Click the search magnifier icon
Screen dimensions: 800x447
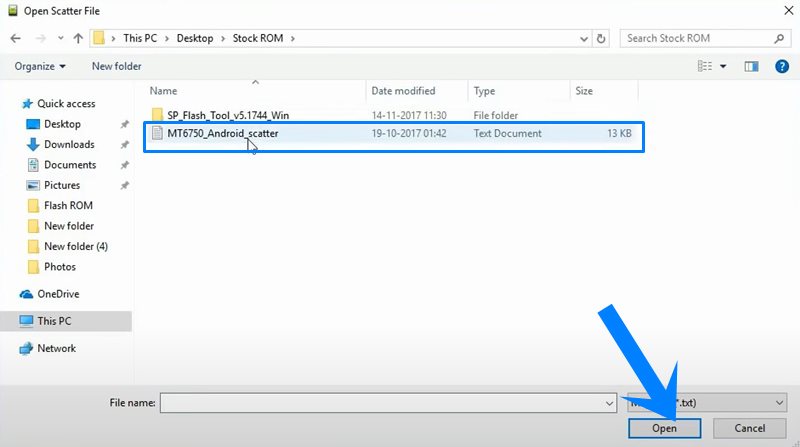(x=779, y=38)
